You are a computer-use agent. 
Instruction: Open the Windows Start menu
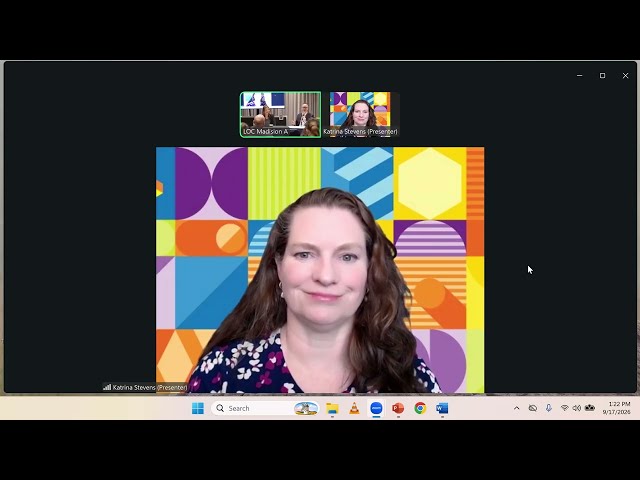point(198,408)
